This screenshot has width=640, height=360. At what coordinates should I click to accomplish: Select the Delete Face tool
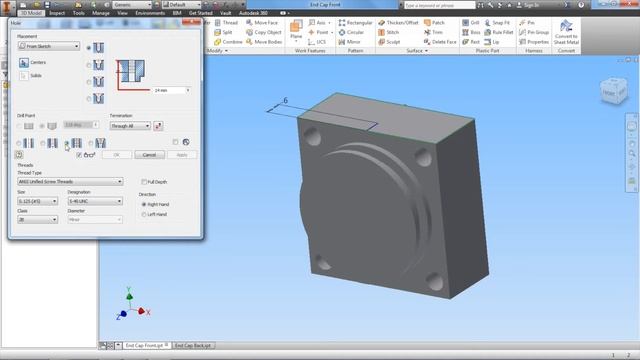pos(440,42)
